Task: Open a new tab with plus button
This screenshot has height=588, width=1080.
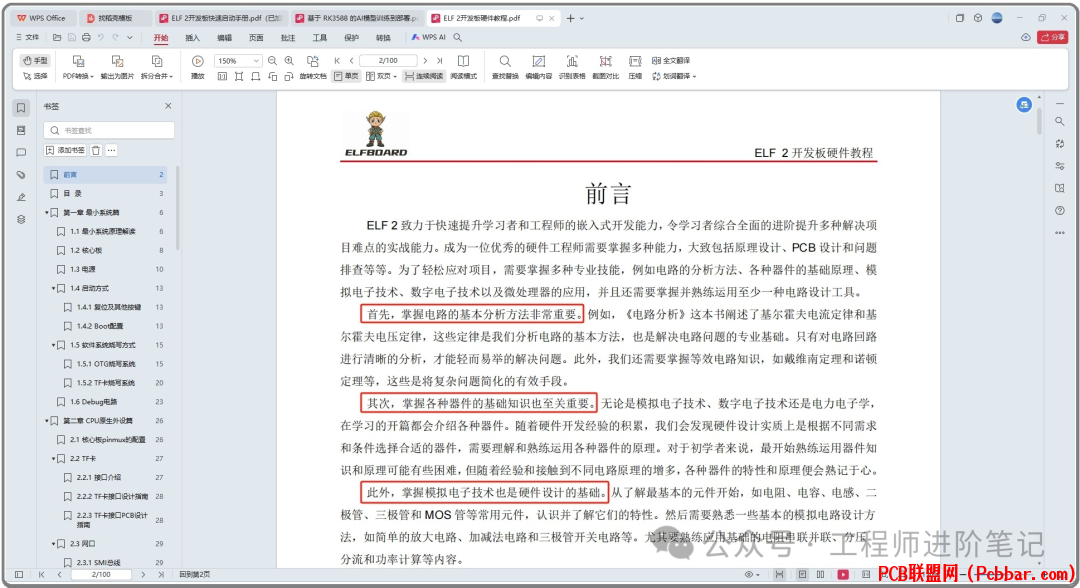Action: pyautogui.click(x=570, y=18)
